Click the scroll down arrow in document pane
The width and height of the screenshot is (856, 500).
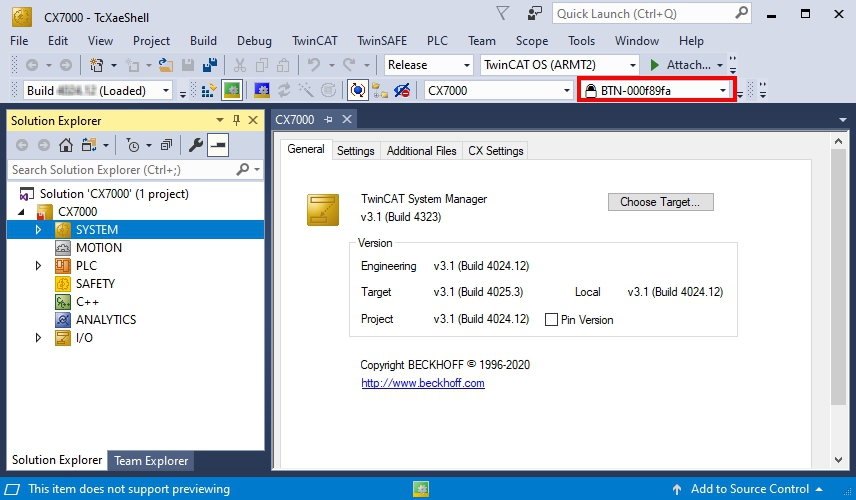tap(839, 460)
